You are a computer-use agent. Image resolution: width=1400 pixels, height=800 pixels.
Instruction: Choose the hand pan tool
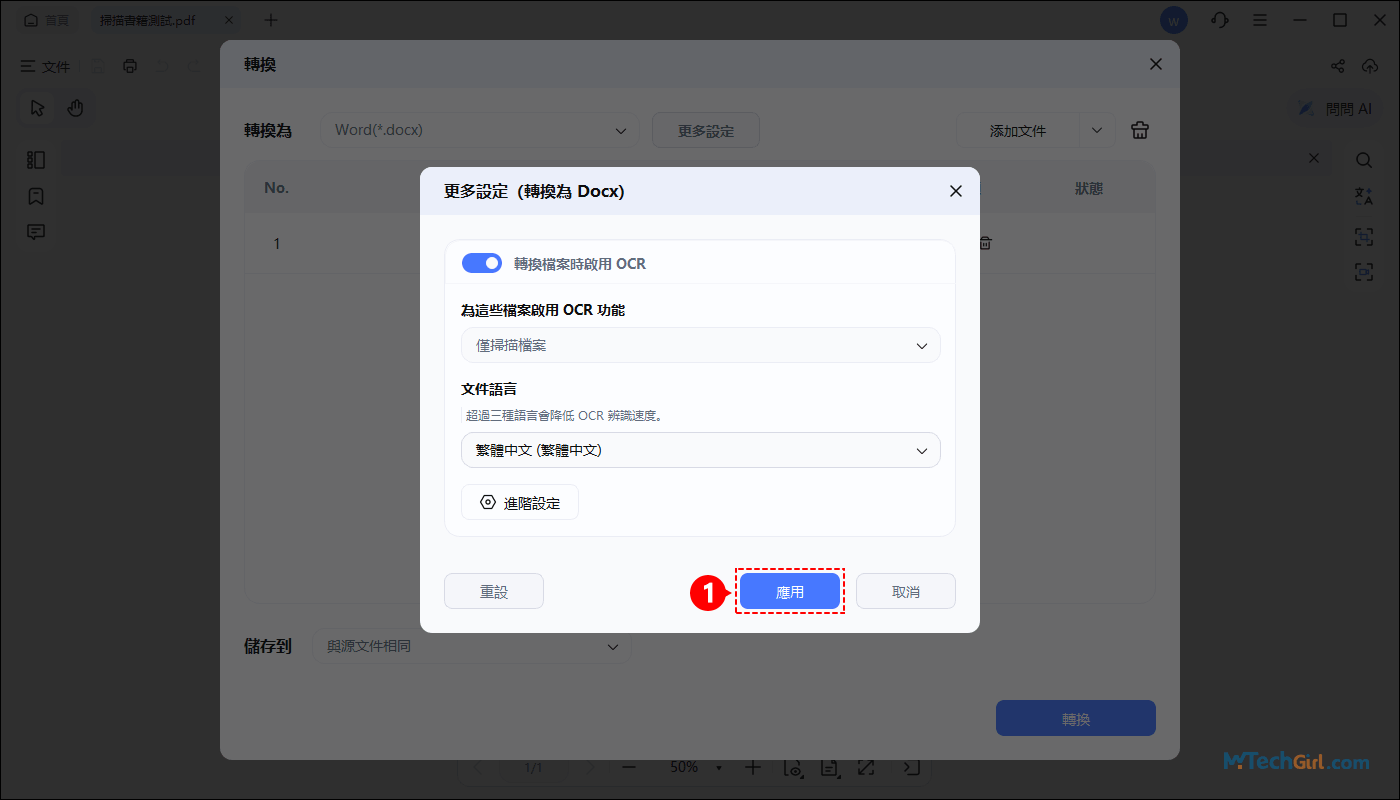click(x=75, y=108)
